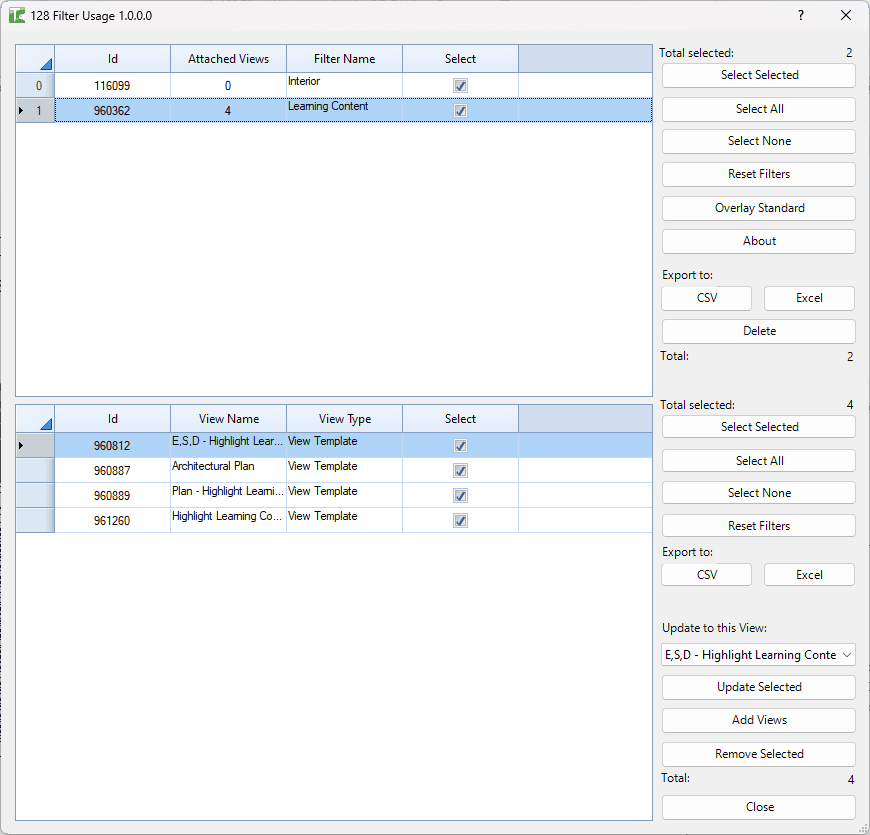This screenshot has height=835, width=870.
Task: Toggle Select checkbox for view 960889
Action: tap(460, 495)
